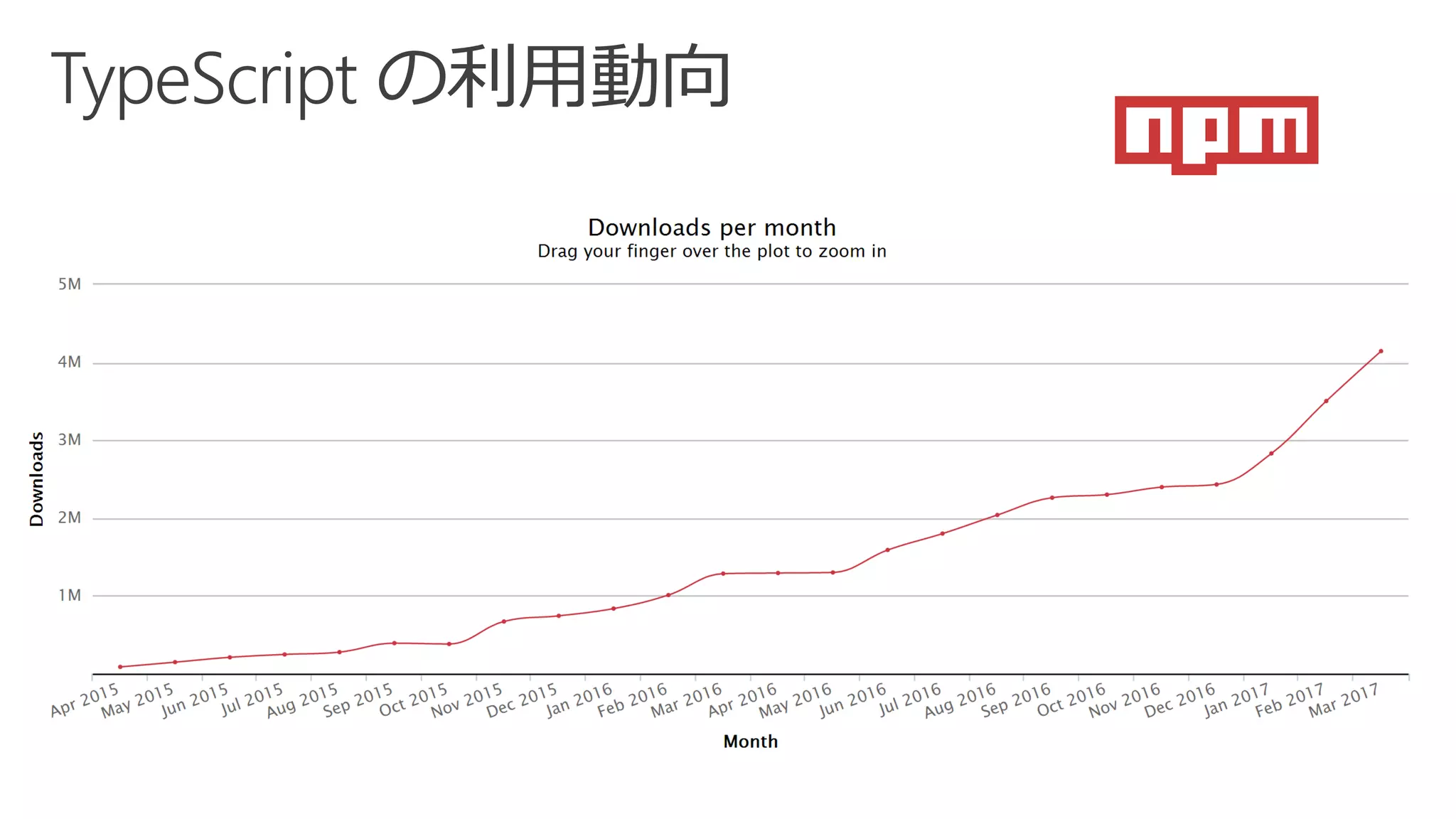Click the Jan 2016 axis label
1456x819 pixels.
coord(579,700)
